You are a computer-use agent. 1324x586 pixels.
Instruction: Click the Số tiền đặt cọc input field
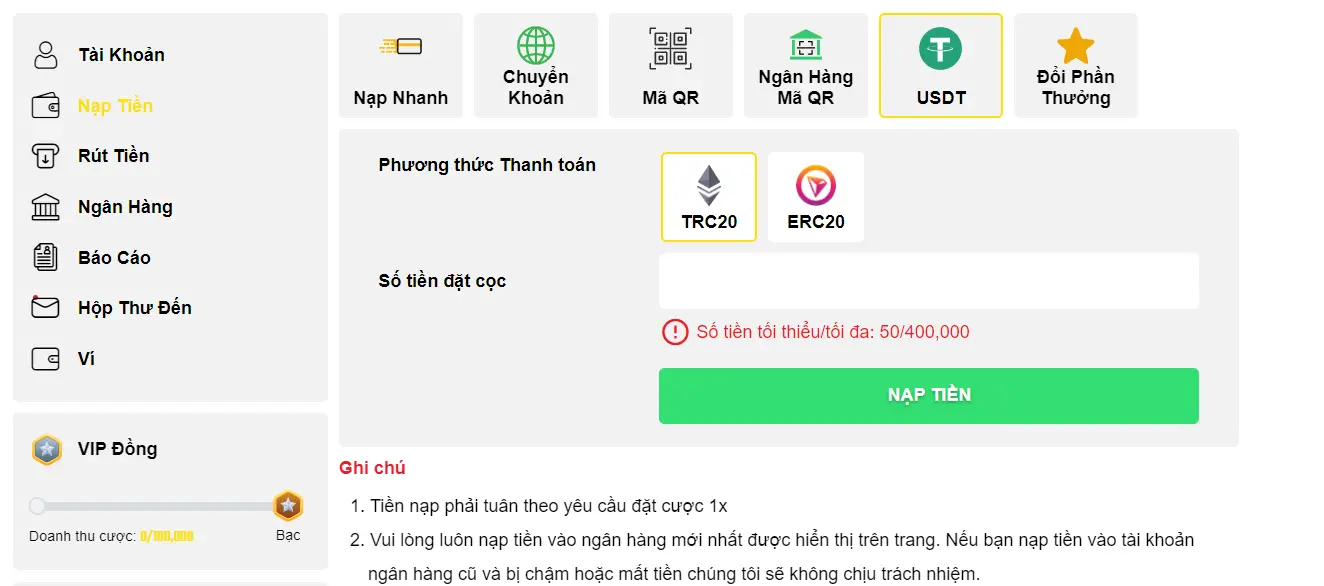(x=928, y=281)
